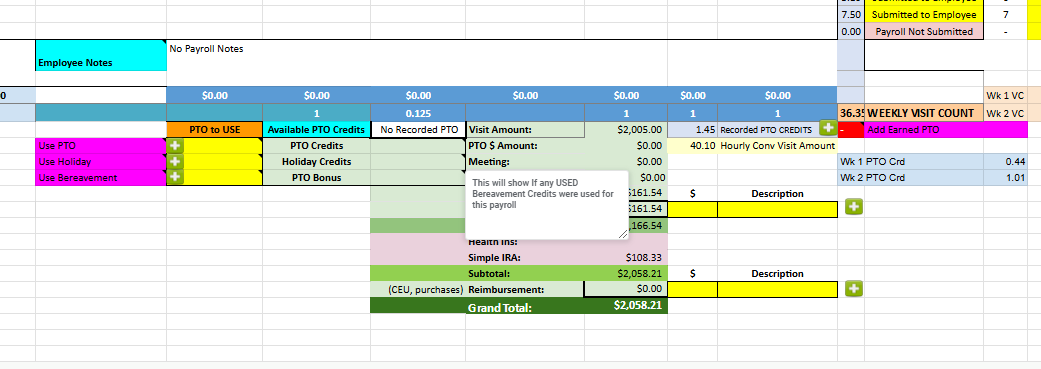
Task: Click the green plus icon beside Use PTO
Action: [175, 145]
